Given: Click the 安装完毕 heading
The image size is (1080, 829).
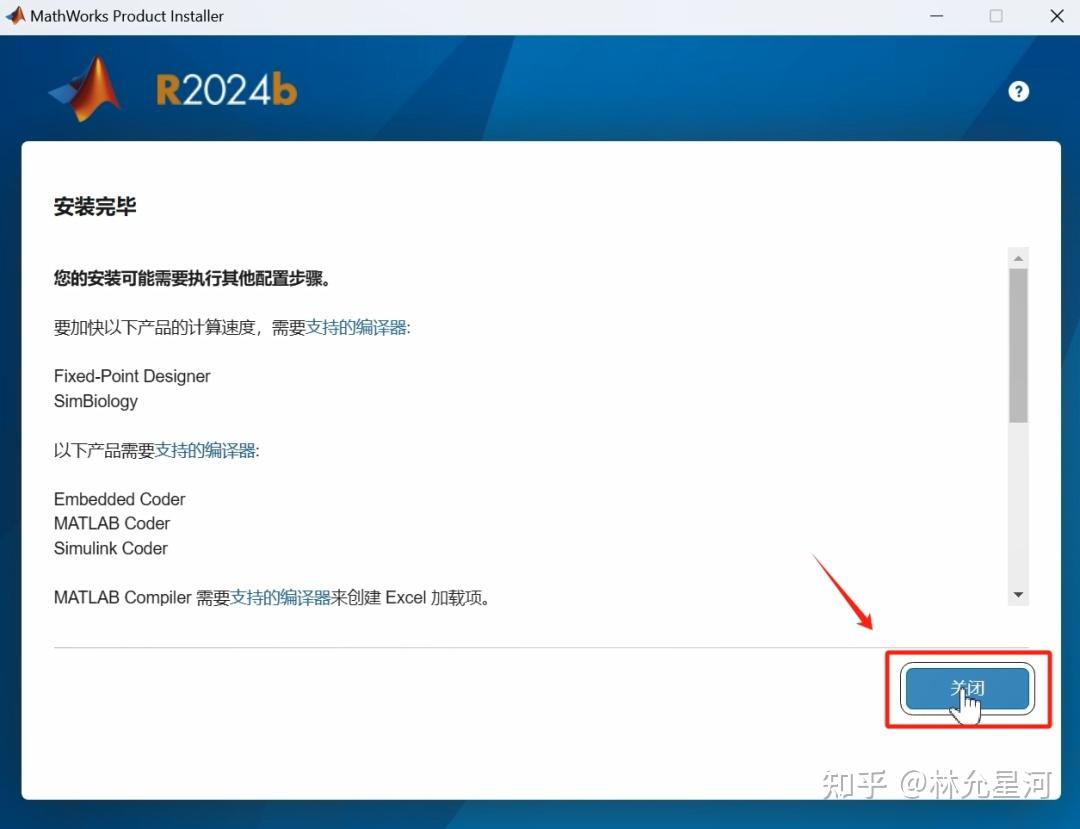Looking at the screenshot, I should click(x=95, y=207).
